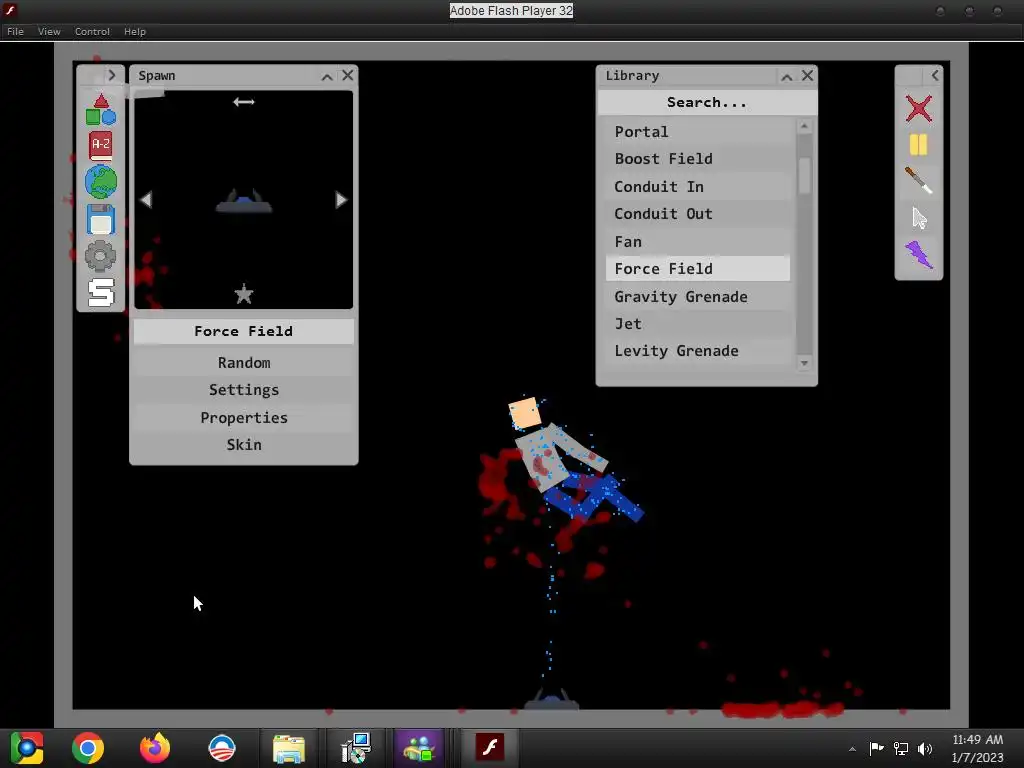Open the shapes spawn category icon

101,109
